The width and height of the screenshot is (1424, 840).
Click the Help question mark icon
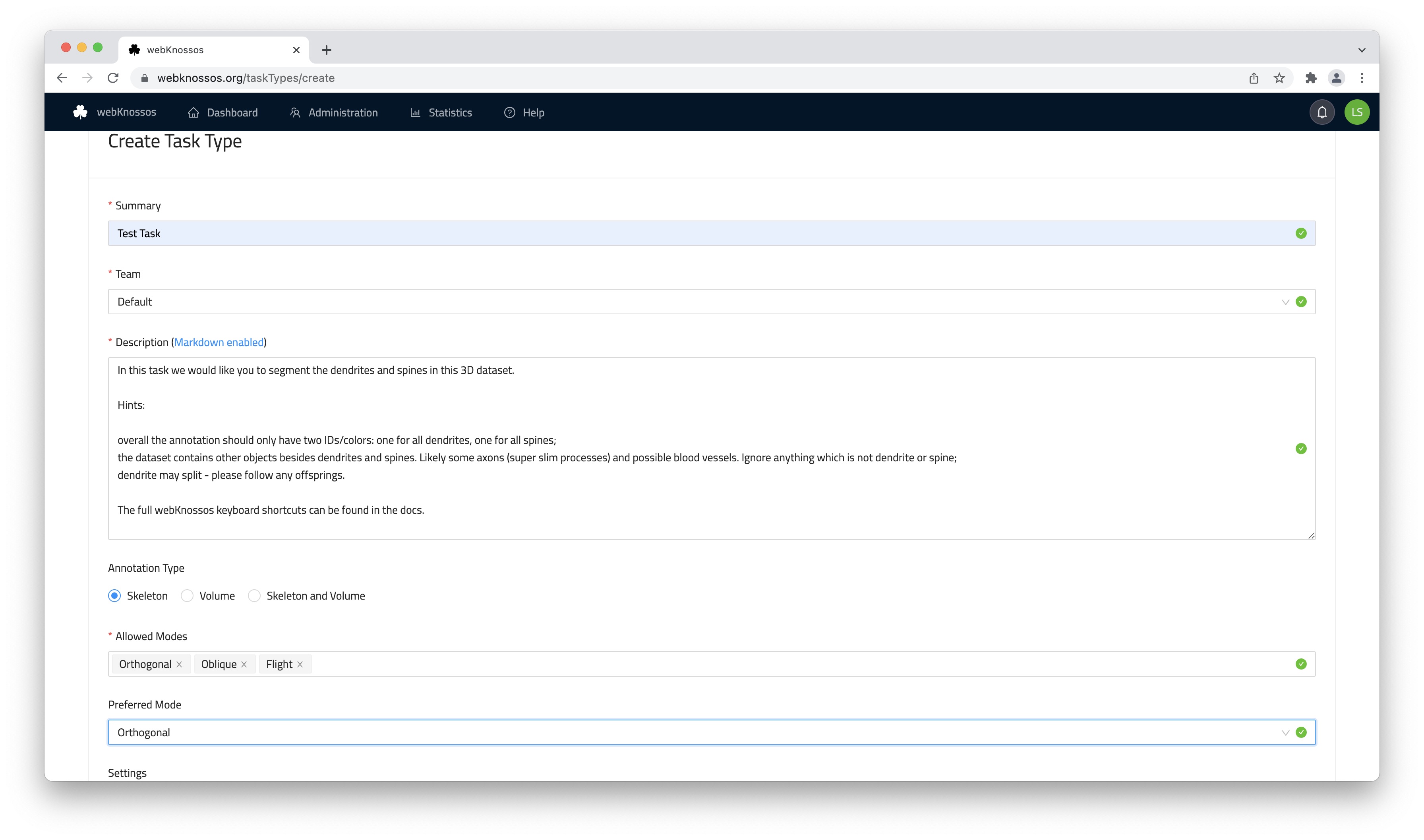point(509,112)
